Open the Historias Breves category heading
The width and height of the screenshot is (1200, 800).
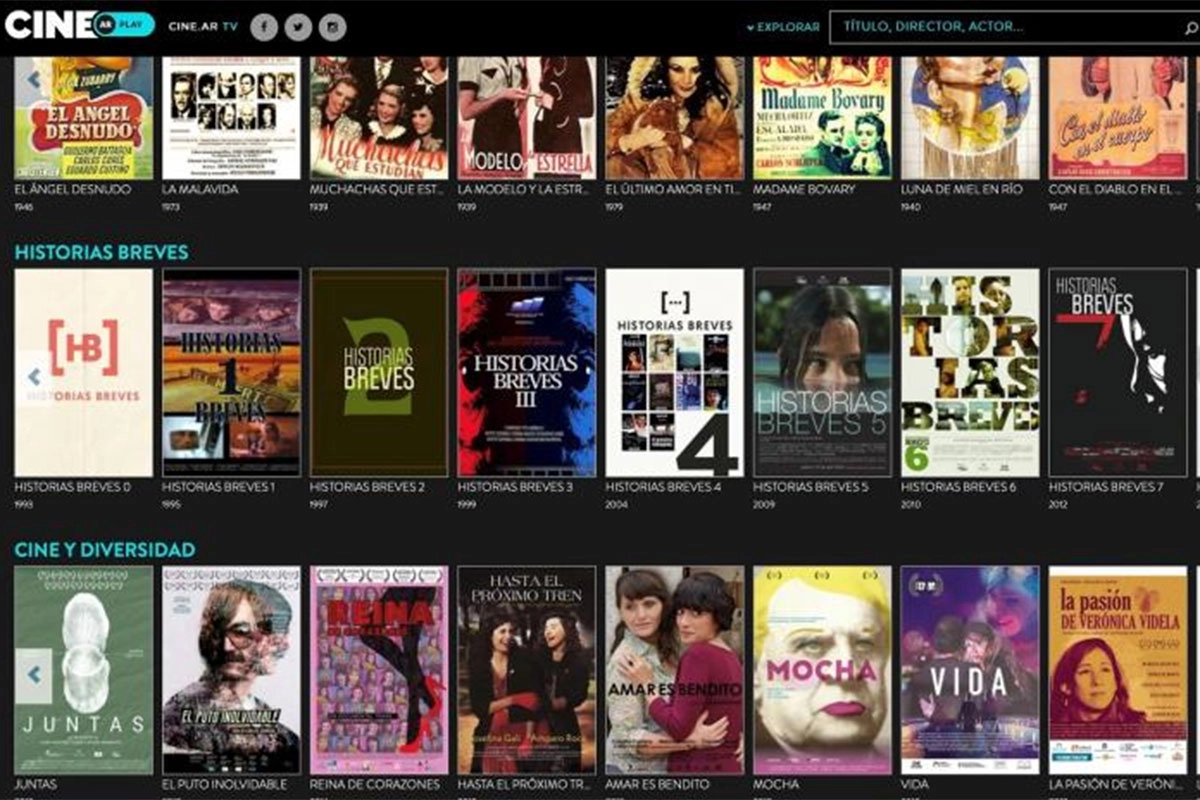[x=101, y=252]
